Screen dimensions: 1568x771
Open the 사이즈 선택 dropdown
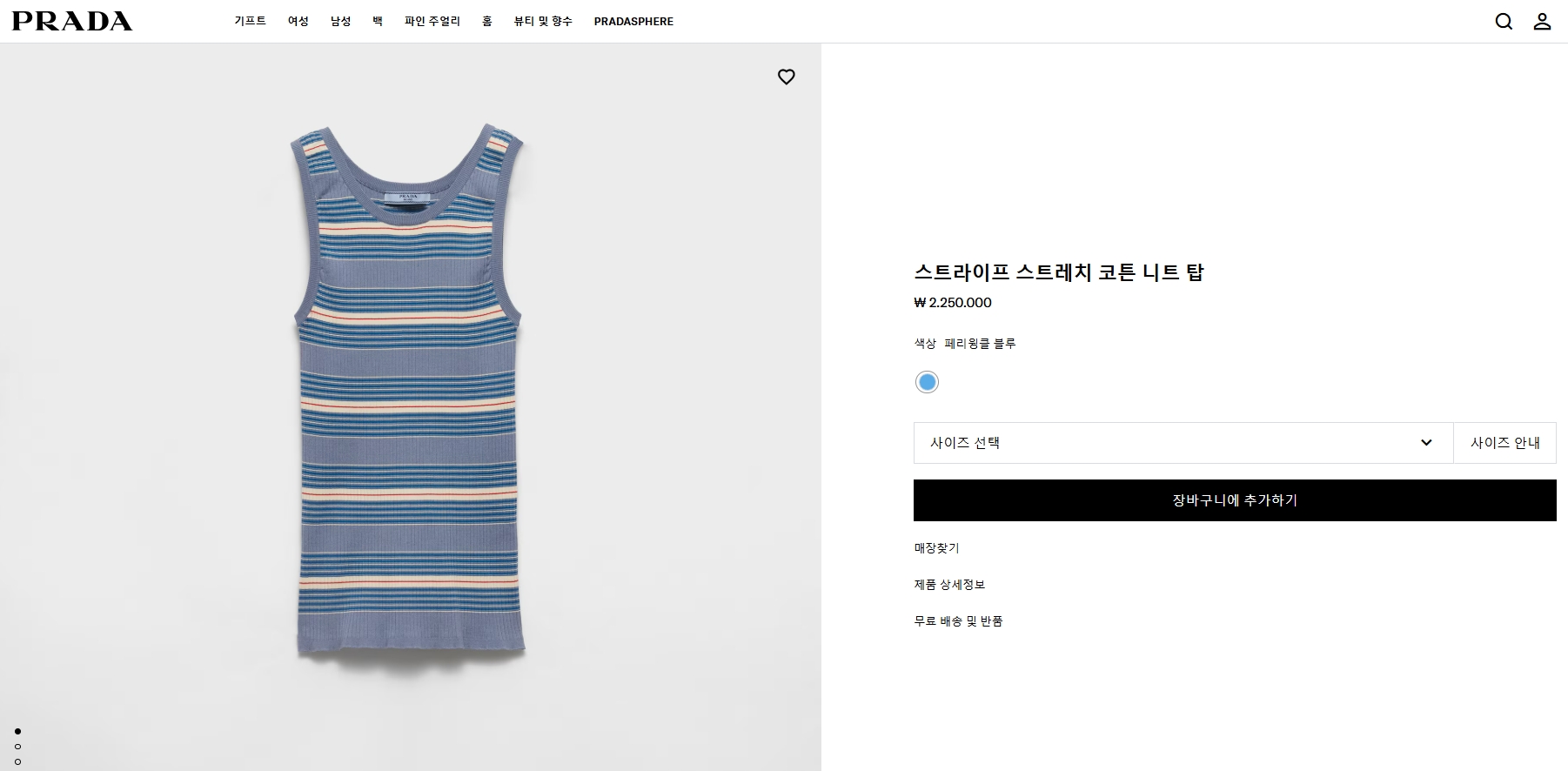click(1183, 443)
